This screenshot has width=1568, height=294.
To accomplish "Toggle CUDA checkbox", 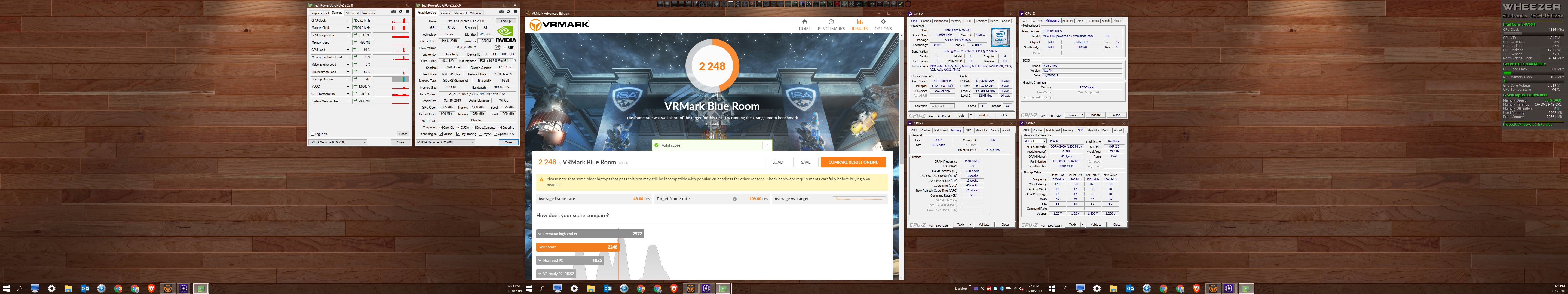I will (x=458, y=128).
